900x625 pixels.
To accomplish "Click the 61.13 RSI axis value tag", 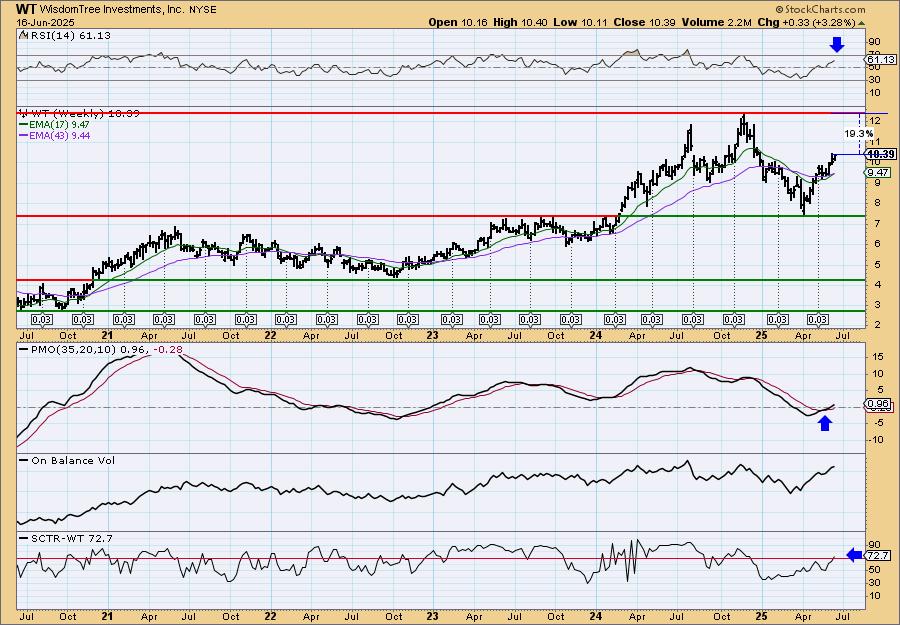I will click(880, 60).
